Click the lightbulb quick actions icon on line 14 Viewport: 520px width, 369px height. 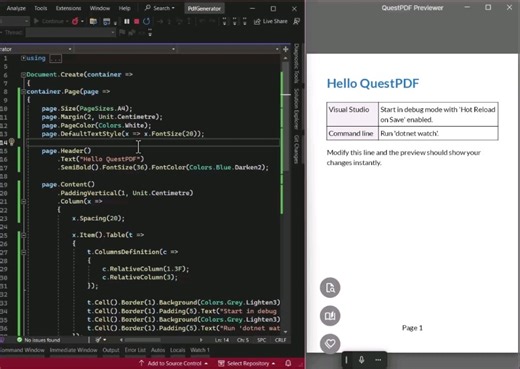pyautogui.click(x=11, y=142)
